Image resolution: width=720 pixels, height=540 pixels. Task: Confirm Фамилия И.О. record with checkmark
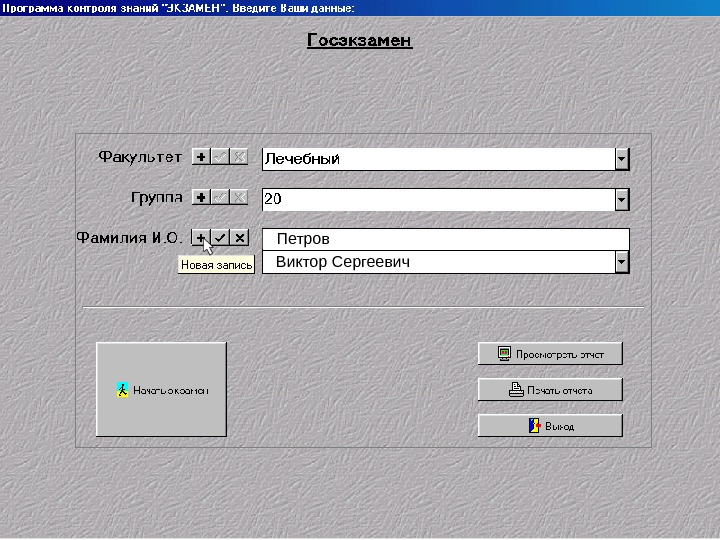point(220,237)
